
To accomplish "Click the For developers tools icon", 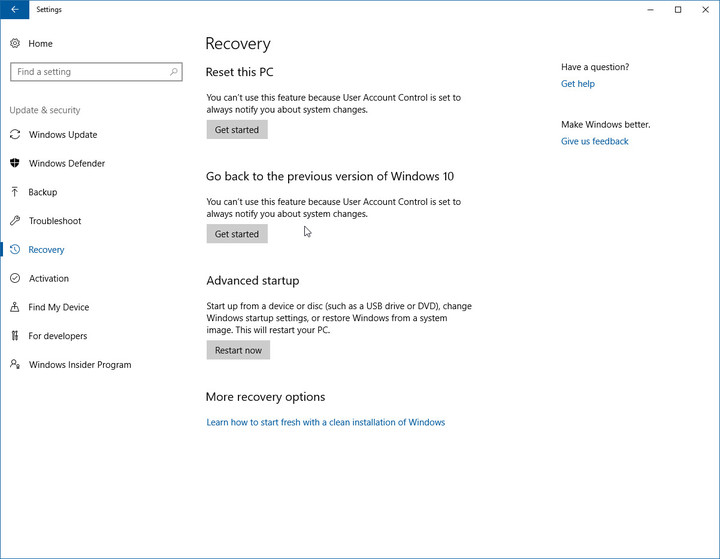I will coord(15,336).
